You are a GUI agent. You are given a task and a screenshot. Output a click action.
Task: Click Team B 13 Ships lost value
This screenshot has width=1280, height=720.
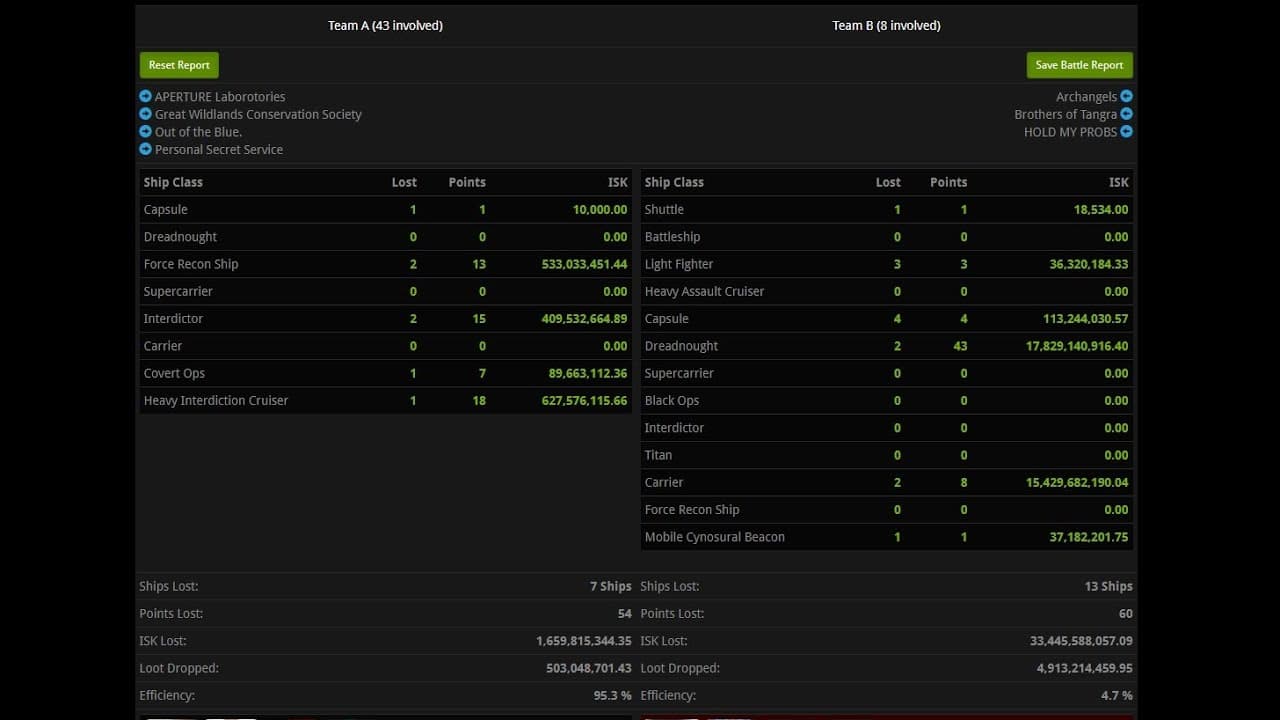(x=1109, y=586)
